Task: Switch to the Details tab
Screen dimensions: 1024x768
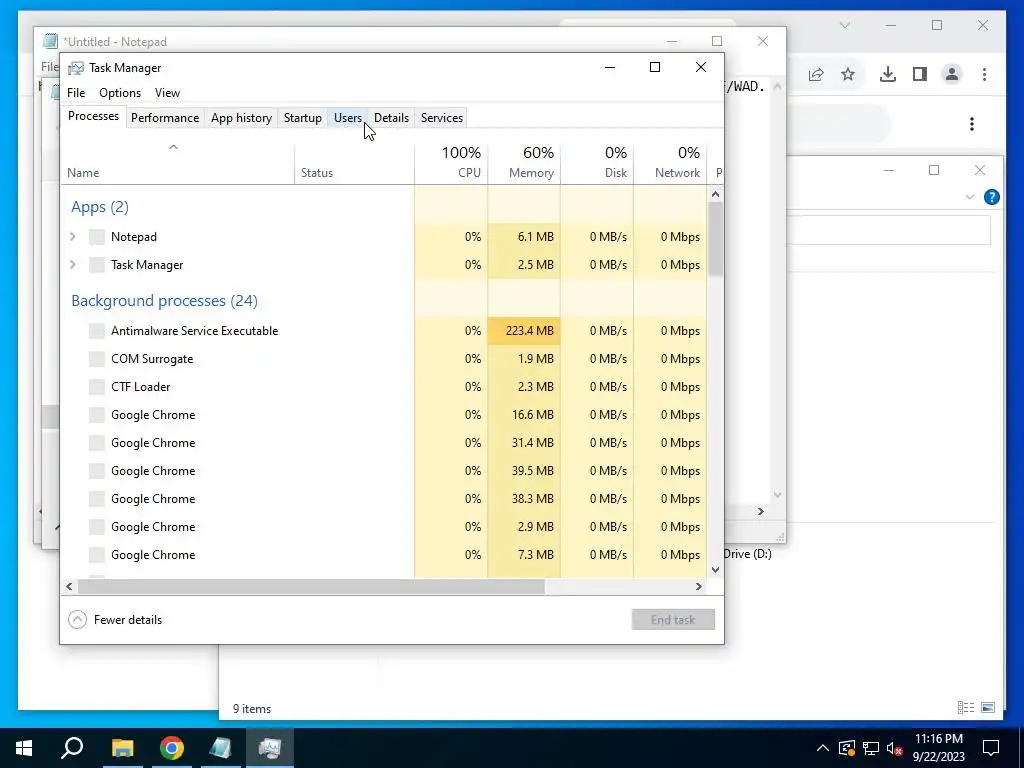Action: pos(391,118)
